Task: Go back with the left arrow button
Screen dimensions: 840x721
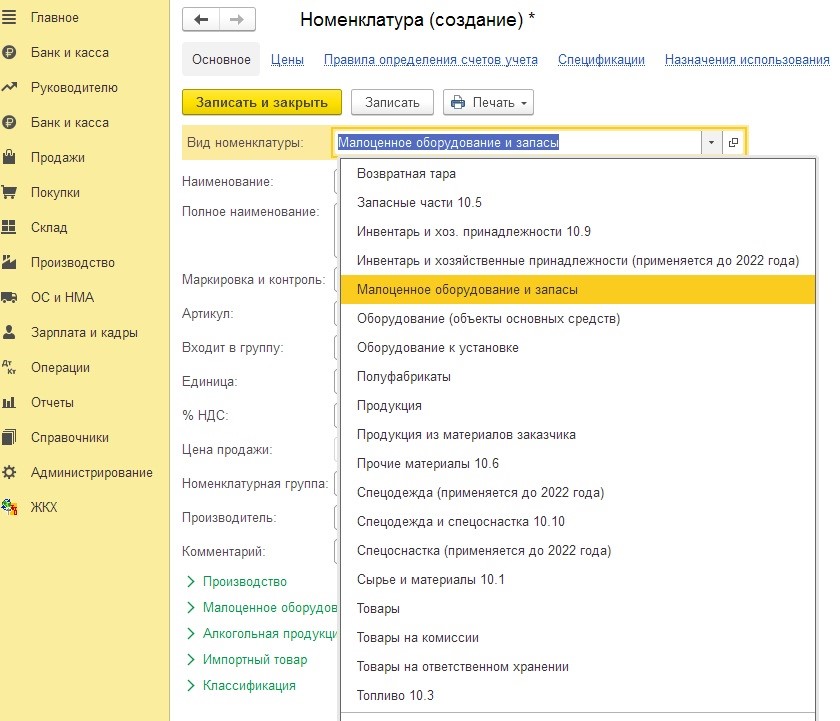Action: point(201,20)
